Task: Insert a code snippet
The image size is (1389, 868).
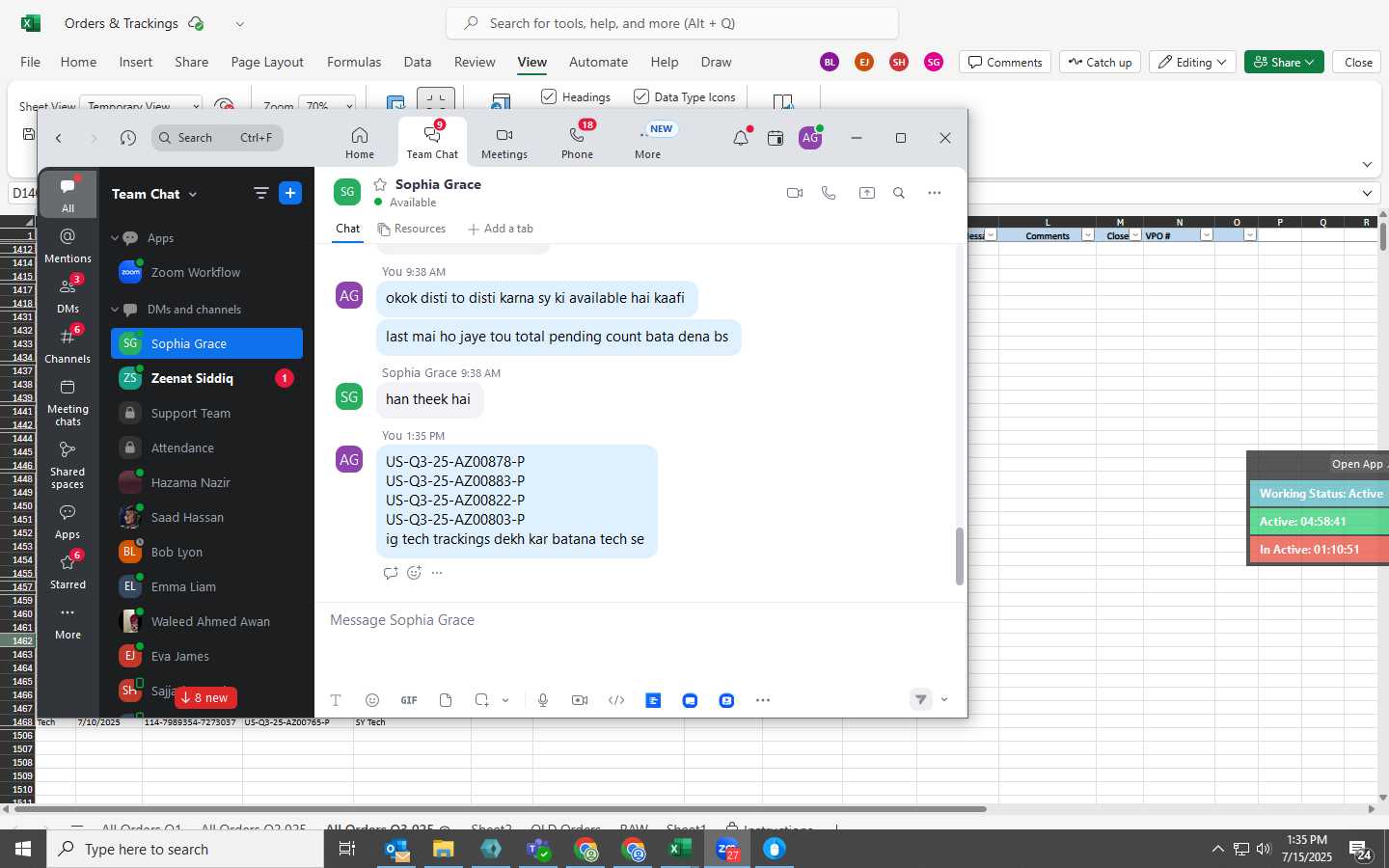Action: [x=616, y=700]
